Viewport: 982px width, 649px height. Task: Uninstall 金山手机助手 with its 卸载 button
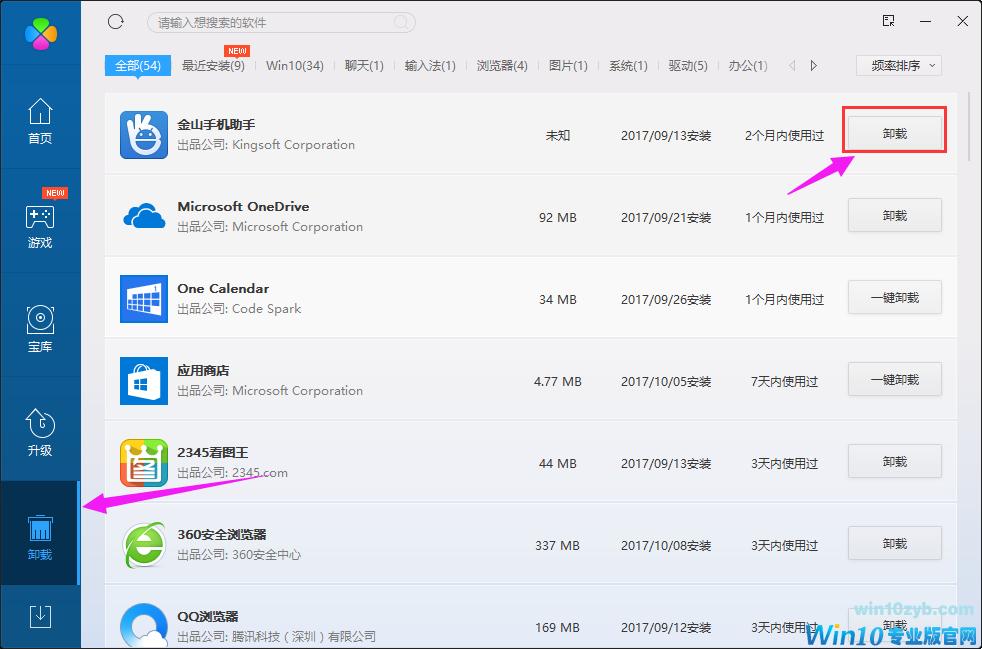pyautogui.click(x=894, y=134)
